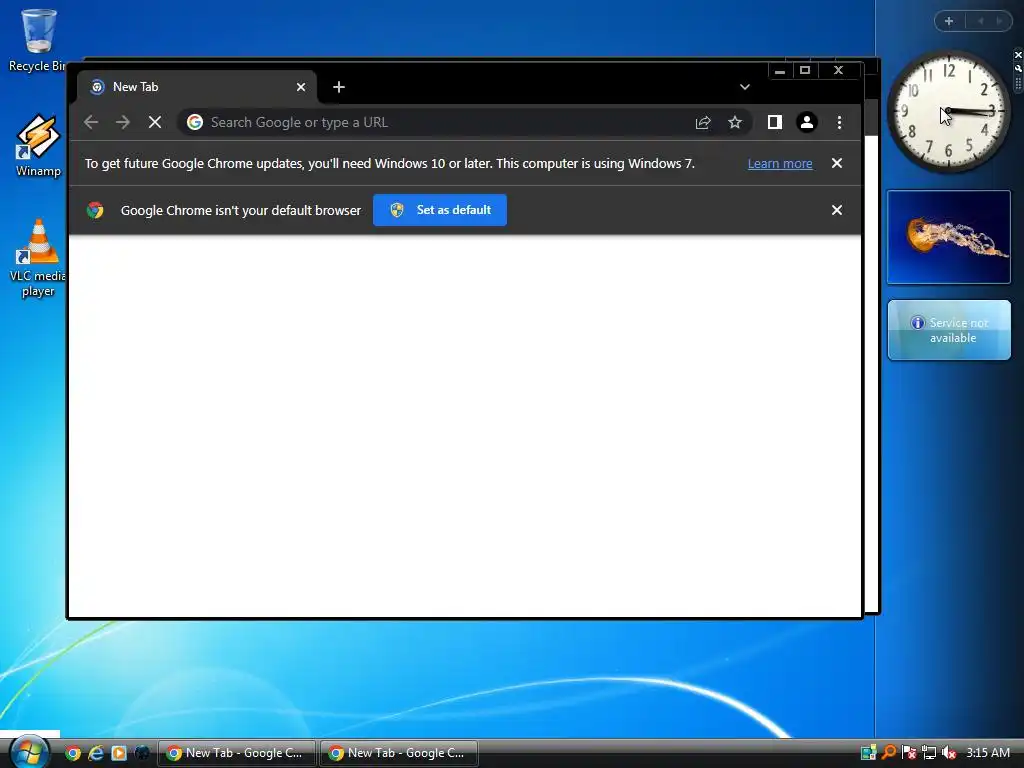Close the clock gadget
The image size is (1024, 768).
pos(1017,55)
